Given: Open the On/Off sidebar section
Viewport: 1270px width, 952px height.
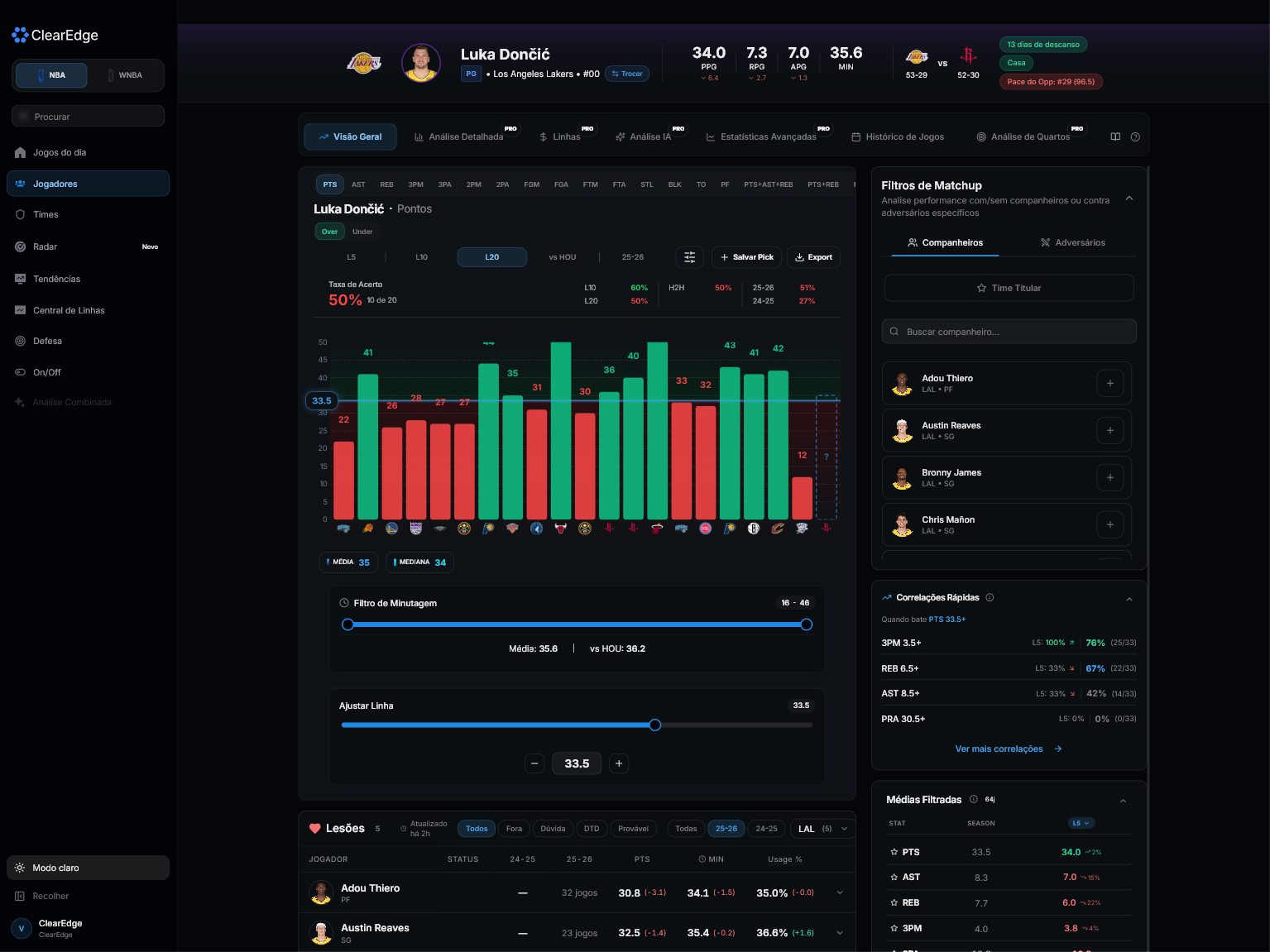Looking at the screenshot, I should point(88,372).
